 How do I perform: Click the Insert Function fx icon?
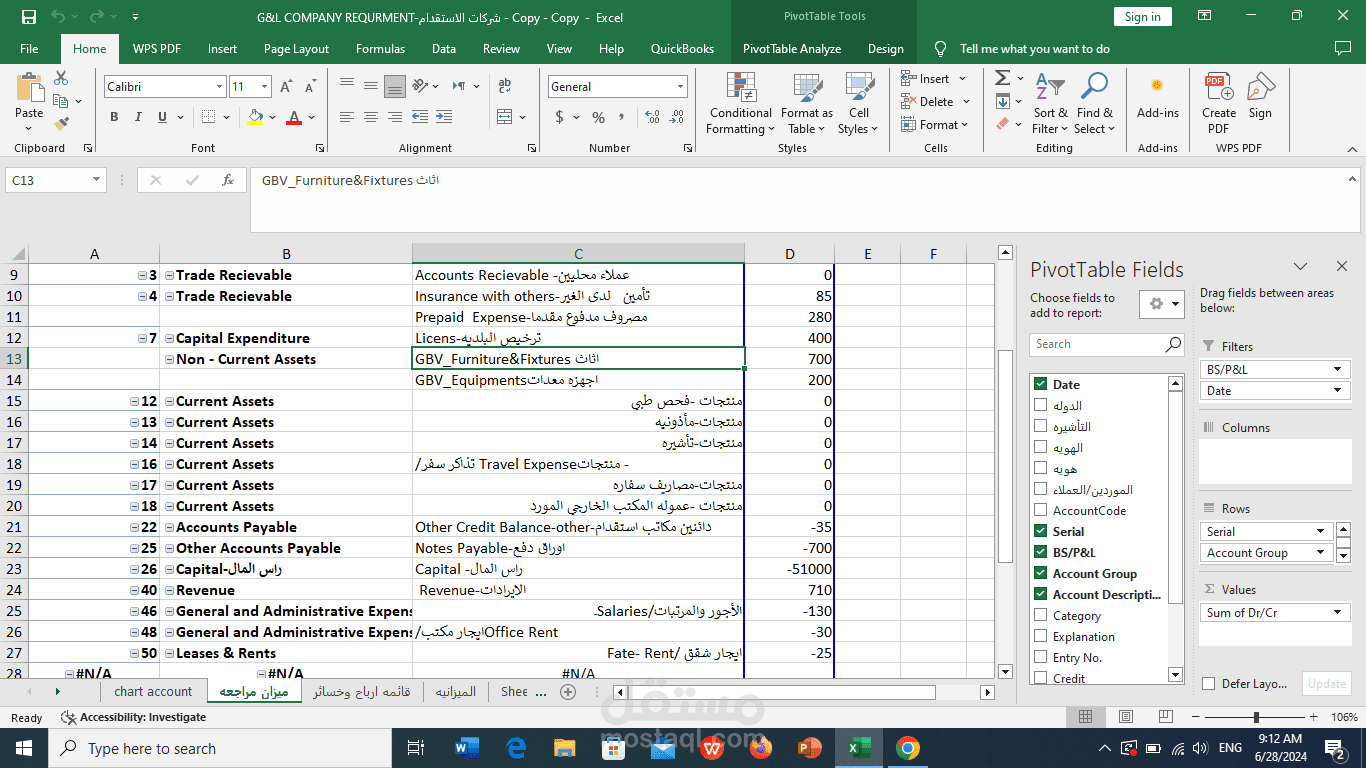point(228,180)
